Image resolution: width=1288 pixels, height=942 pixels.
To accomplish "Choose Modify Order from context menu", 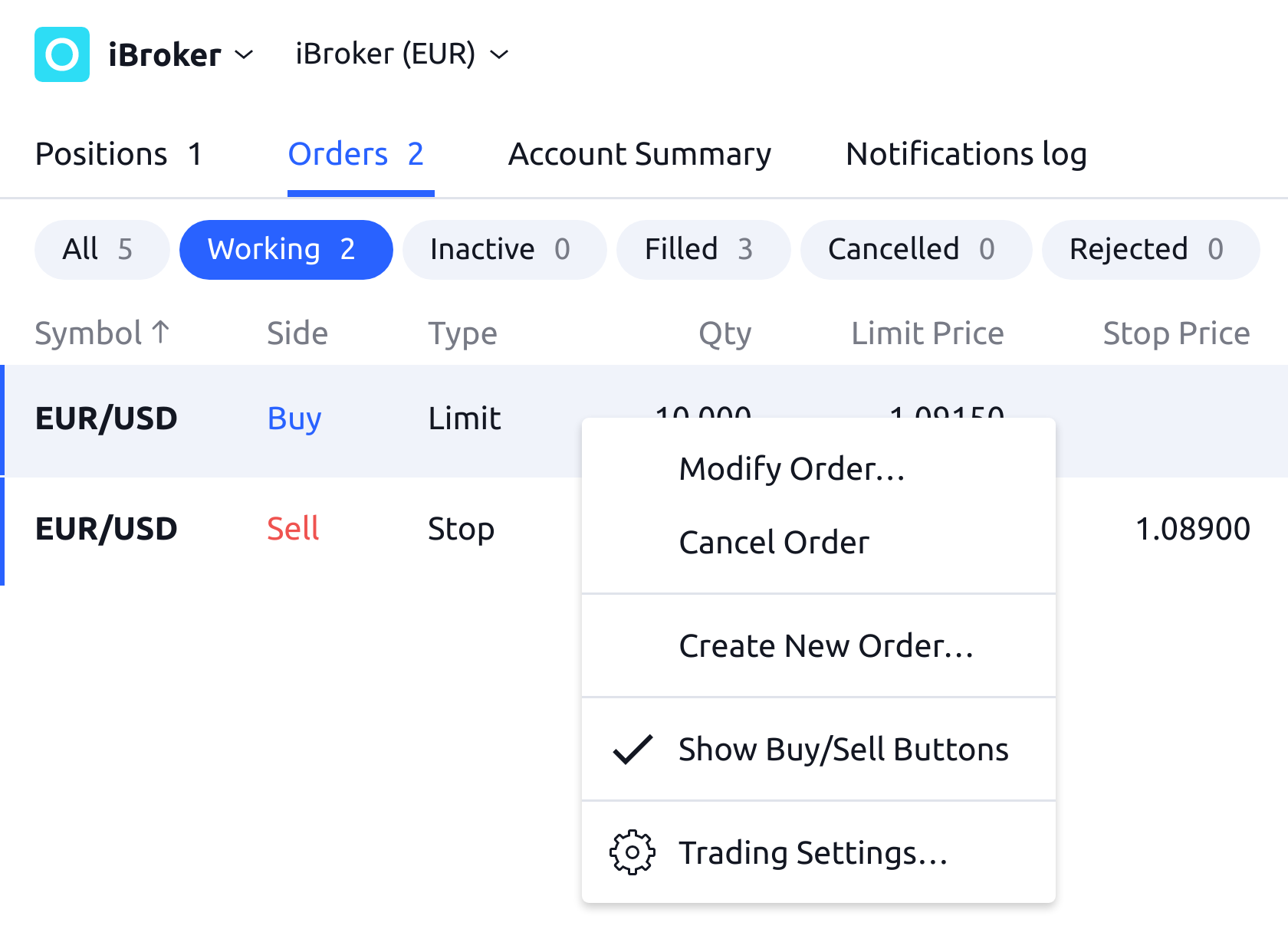I will pos(792,469).
